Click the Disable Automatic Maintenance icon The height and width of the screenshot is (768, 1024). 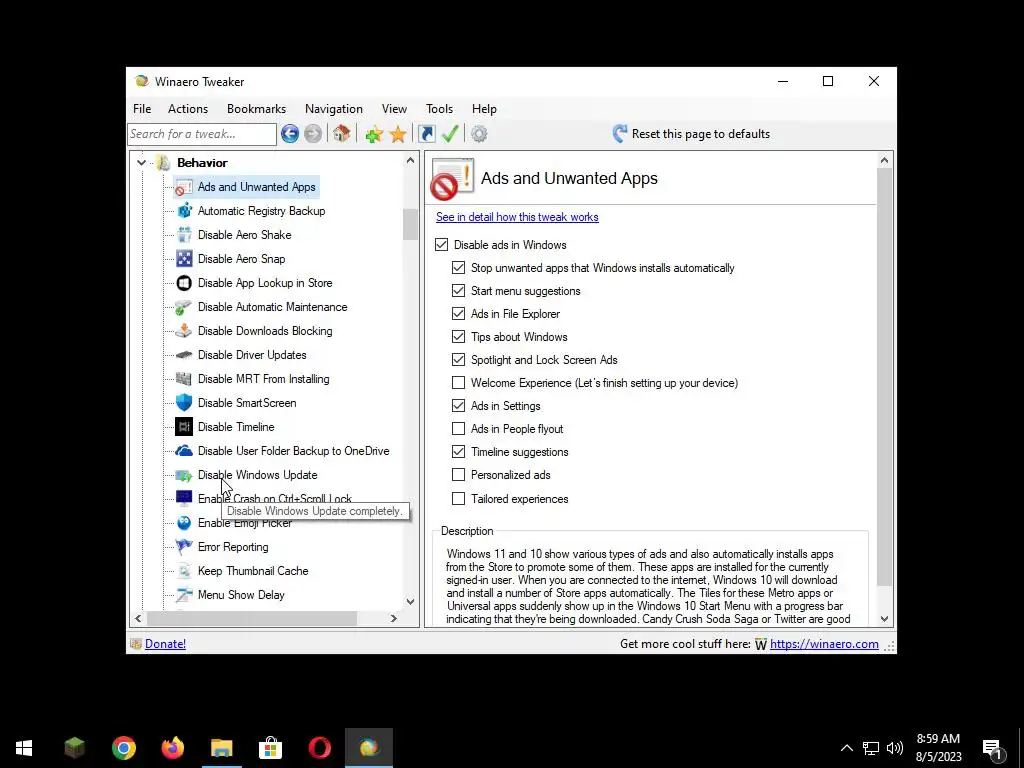coord(184,307)
